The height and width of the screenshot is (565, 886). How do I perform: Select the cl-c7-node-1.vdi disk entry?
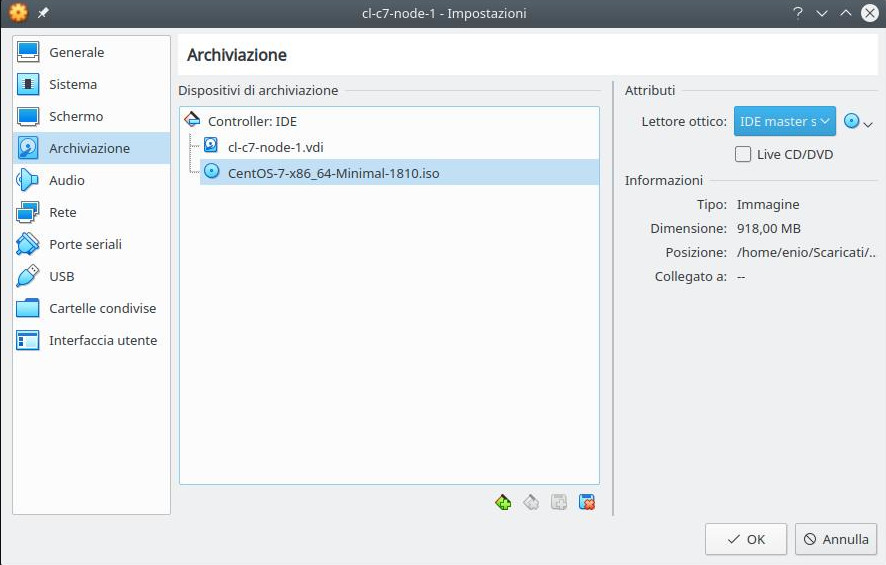275,146
